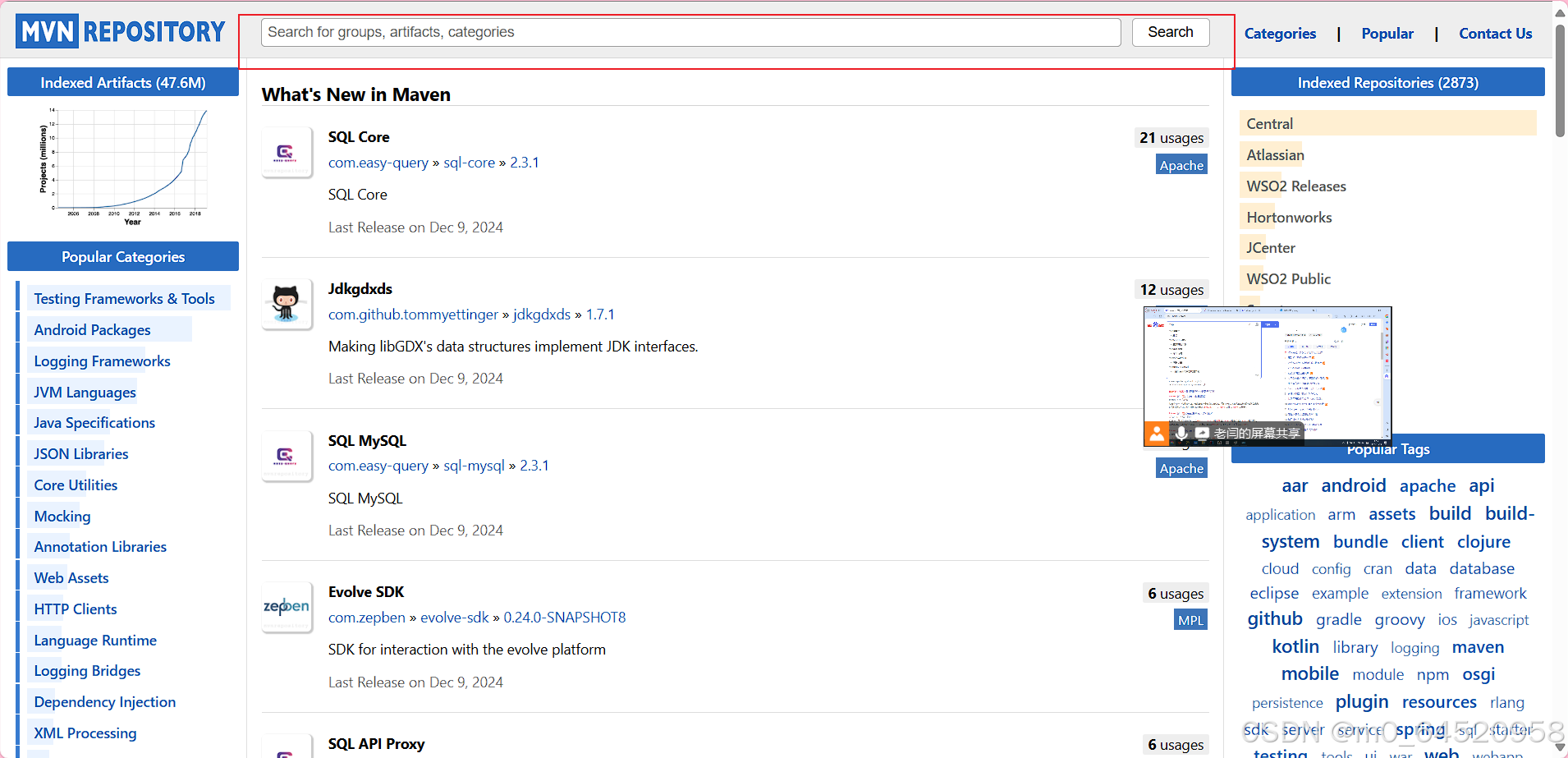Image resolution: width=1568 pixels, height=758 pixels.
Task: Click the orange participant avatar icon
Action: tap(1157, 434)
